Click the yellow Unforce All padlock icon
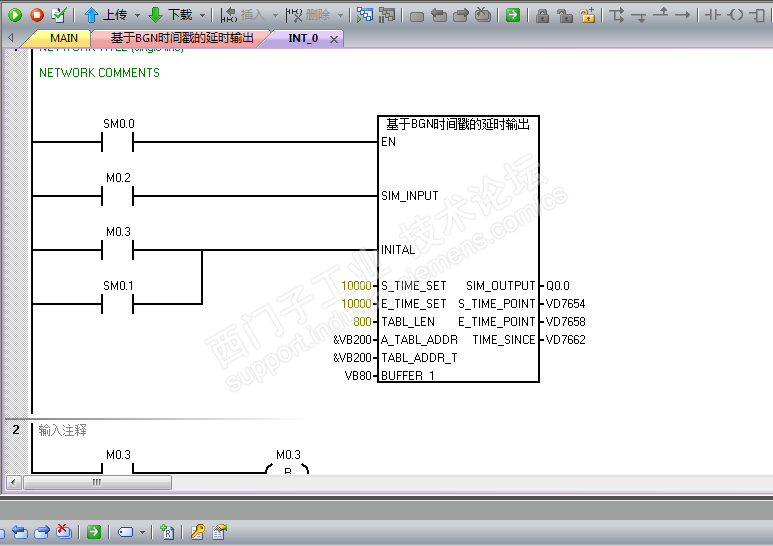Screen dimensions: 773x546 [588, 16]
